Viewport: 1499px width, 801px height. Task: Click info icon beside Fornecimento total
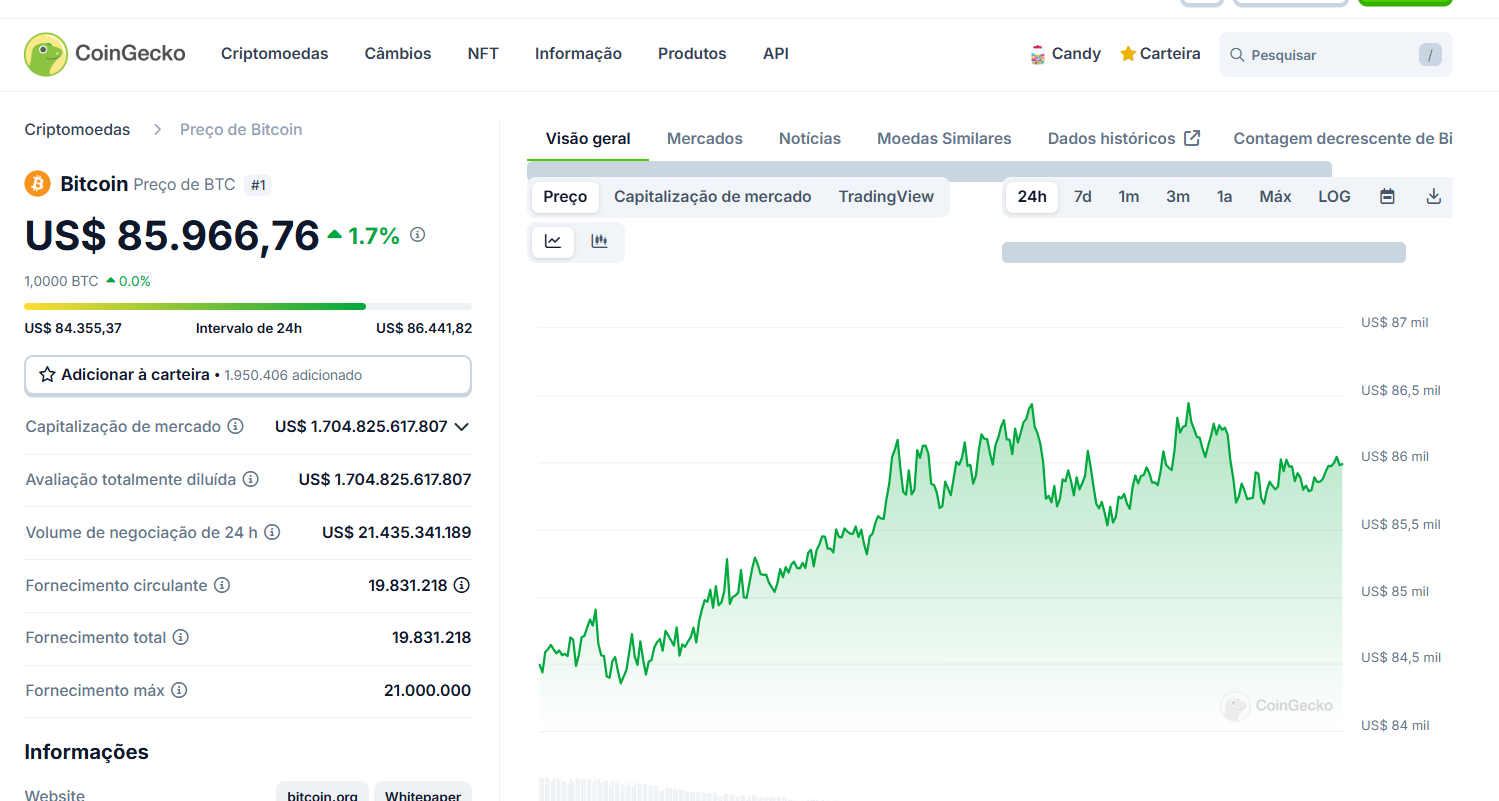tap(181, 637)
